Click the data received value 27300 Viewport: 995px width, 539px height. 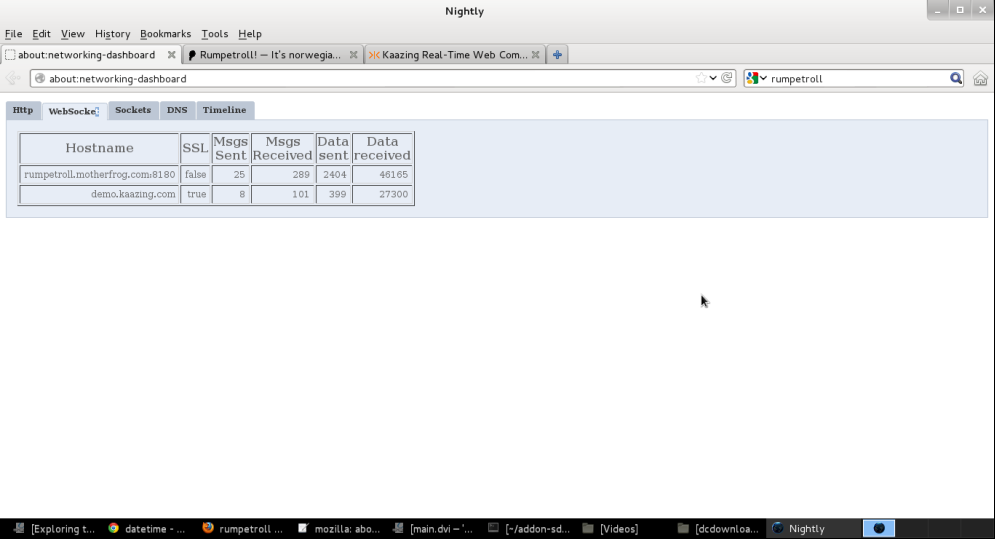(x=382, y=194)
